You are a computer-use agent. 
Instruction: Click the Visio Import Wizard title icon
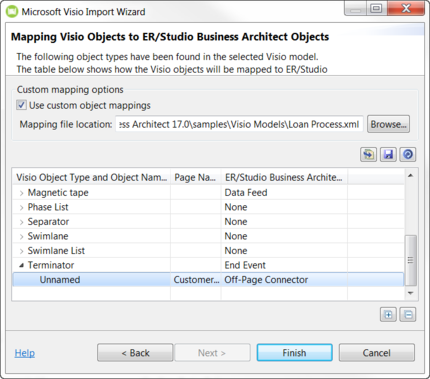click(x=12, y=12)
